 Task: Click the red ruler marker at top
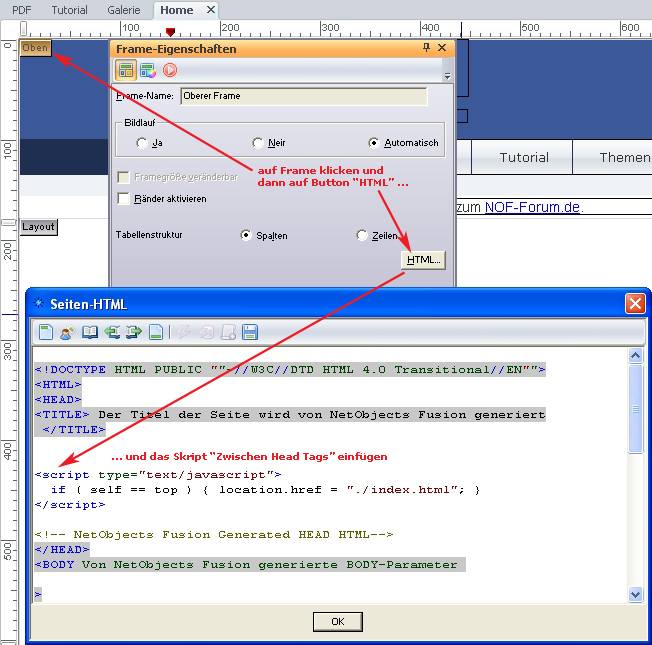pyautogui.click(x=170, y=32)
